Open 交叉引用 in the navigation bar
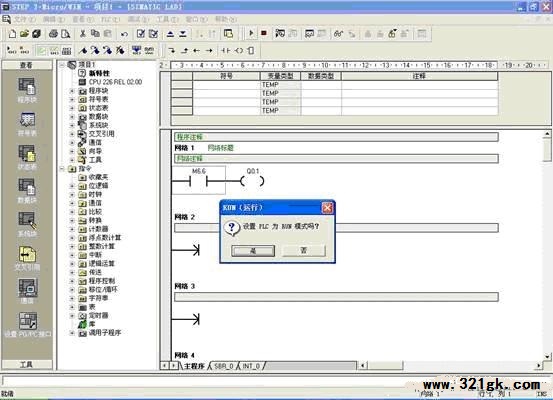Image resolution: width=553 pixels, height=400 pixels. [27, 258]
